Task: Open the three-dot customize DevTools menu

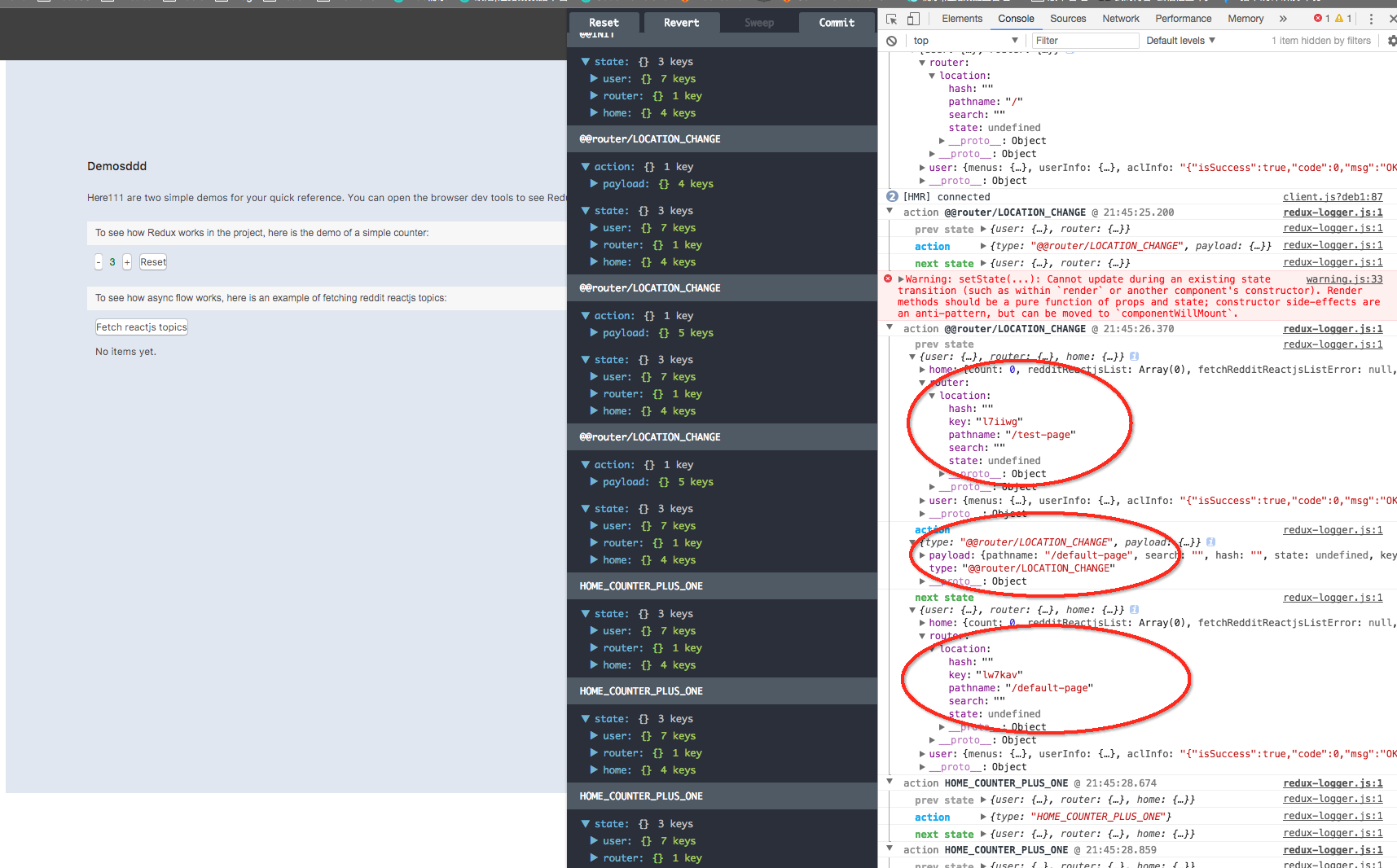Action: tap(1371, 18)
